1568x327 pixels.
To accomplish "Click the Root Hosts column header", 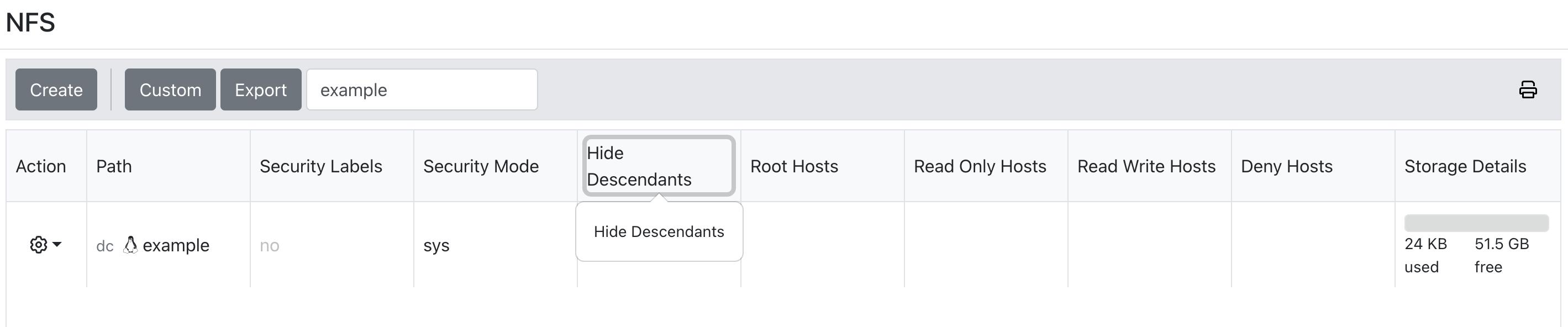I will 794,166.
